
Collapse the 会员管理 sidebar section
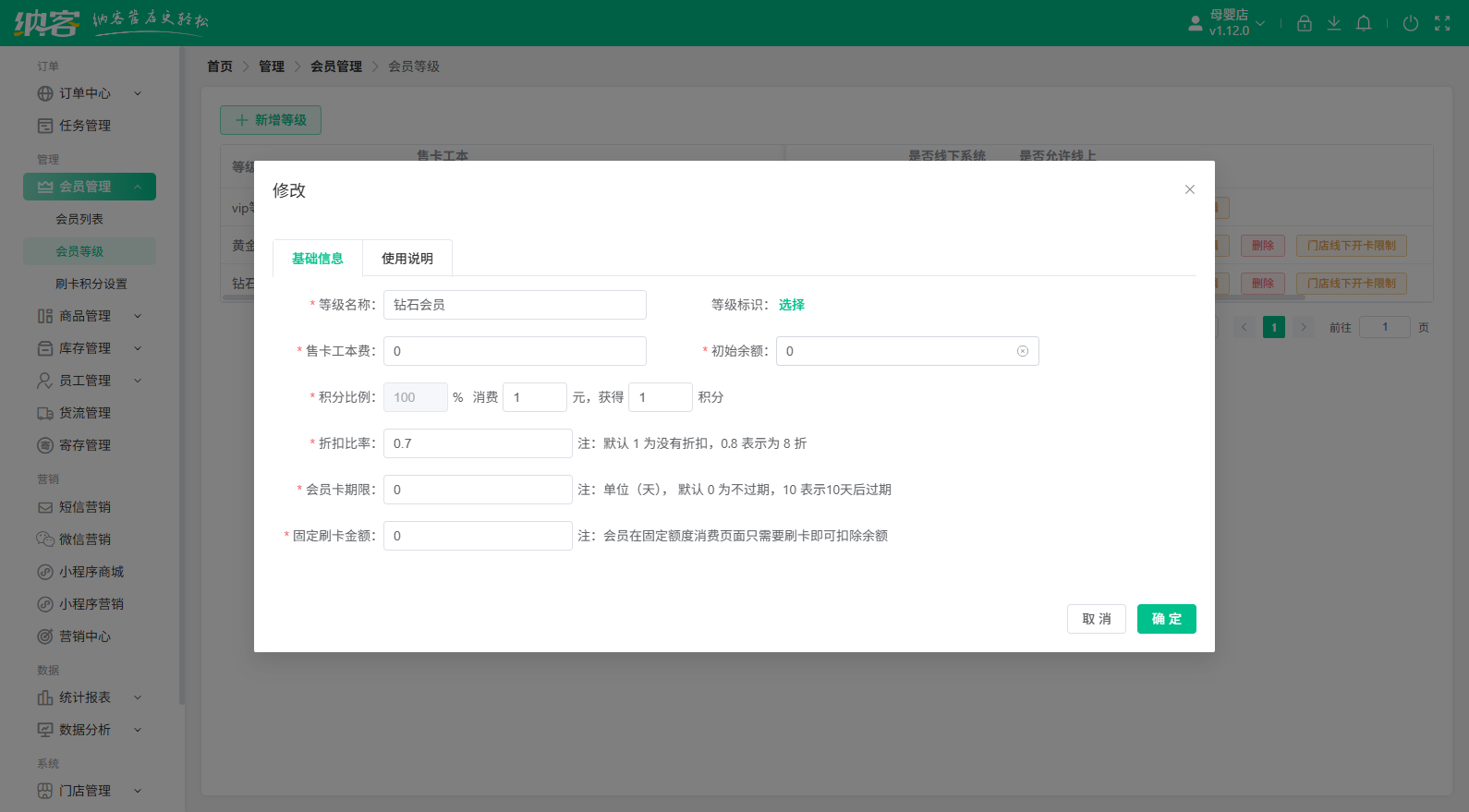(x=89, y=187)
